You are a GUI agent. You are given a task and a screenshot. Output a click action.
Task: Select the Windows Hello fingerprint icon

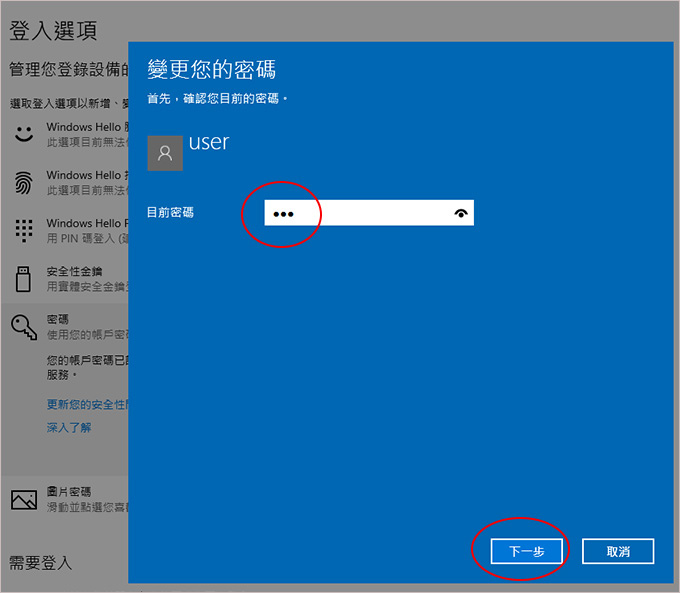[24, 183]
